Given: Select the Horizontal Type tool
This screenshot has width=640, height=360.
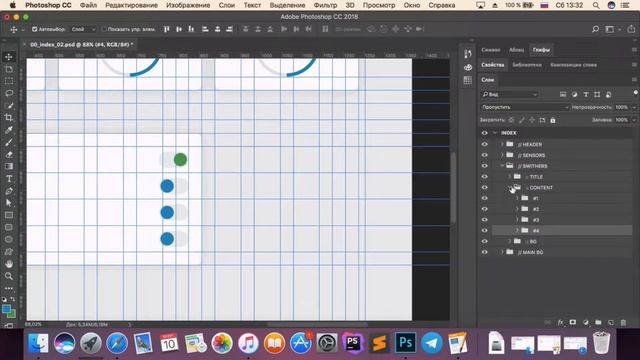Looking at the screenshot, I should click(9, 179).
